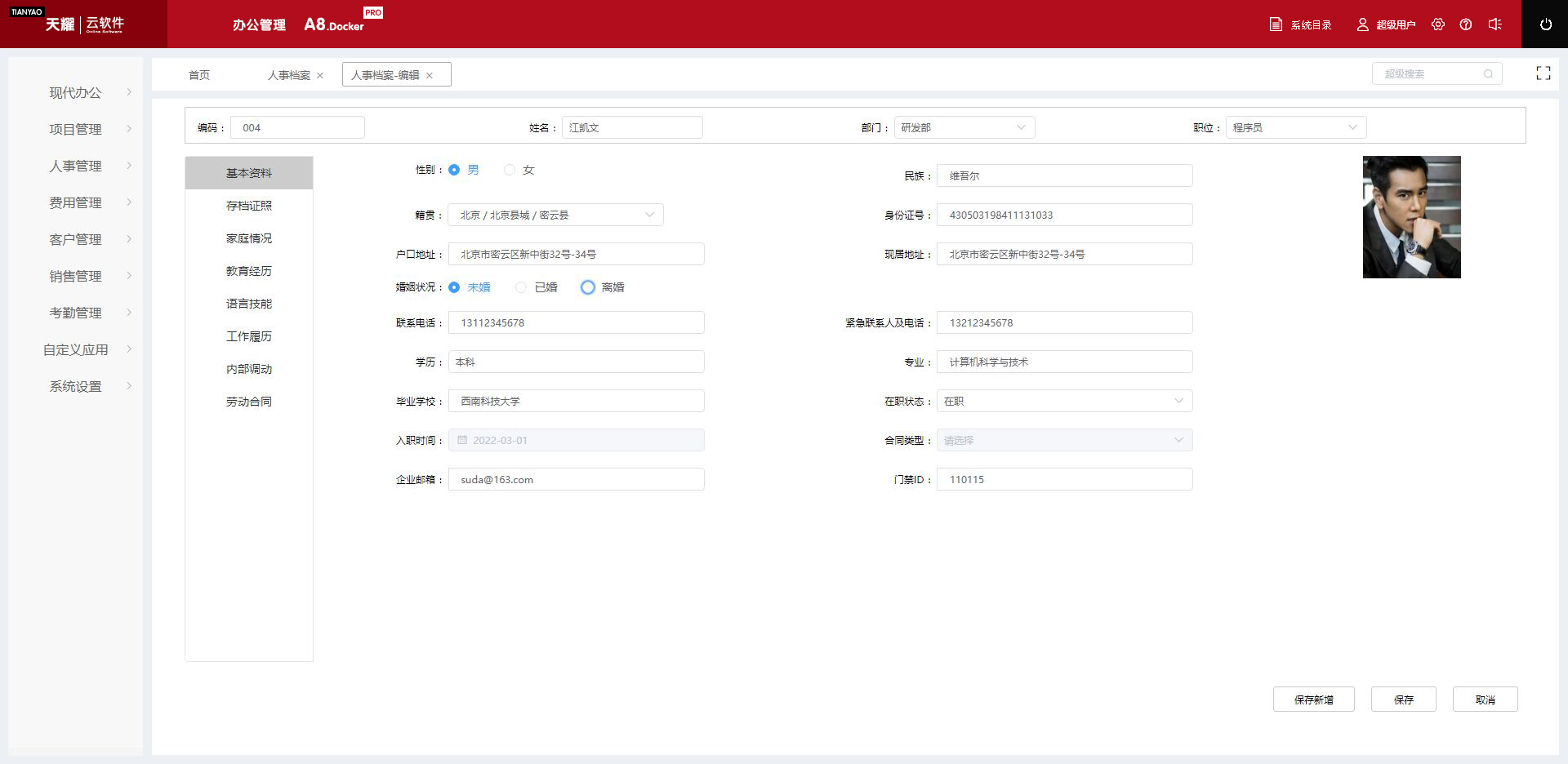Click the 取消 button
Viewport: 1568px width, 764px height.
pos(1485,700)
